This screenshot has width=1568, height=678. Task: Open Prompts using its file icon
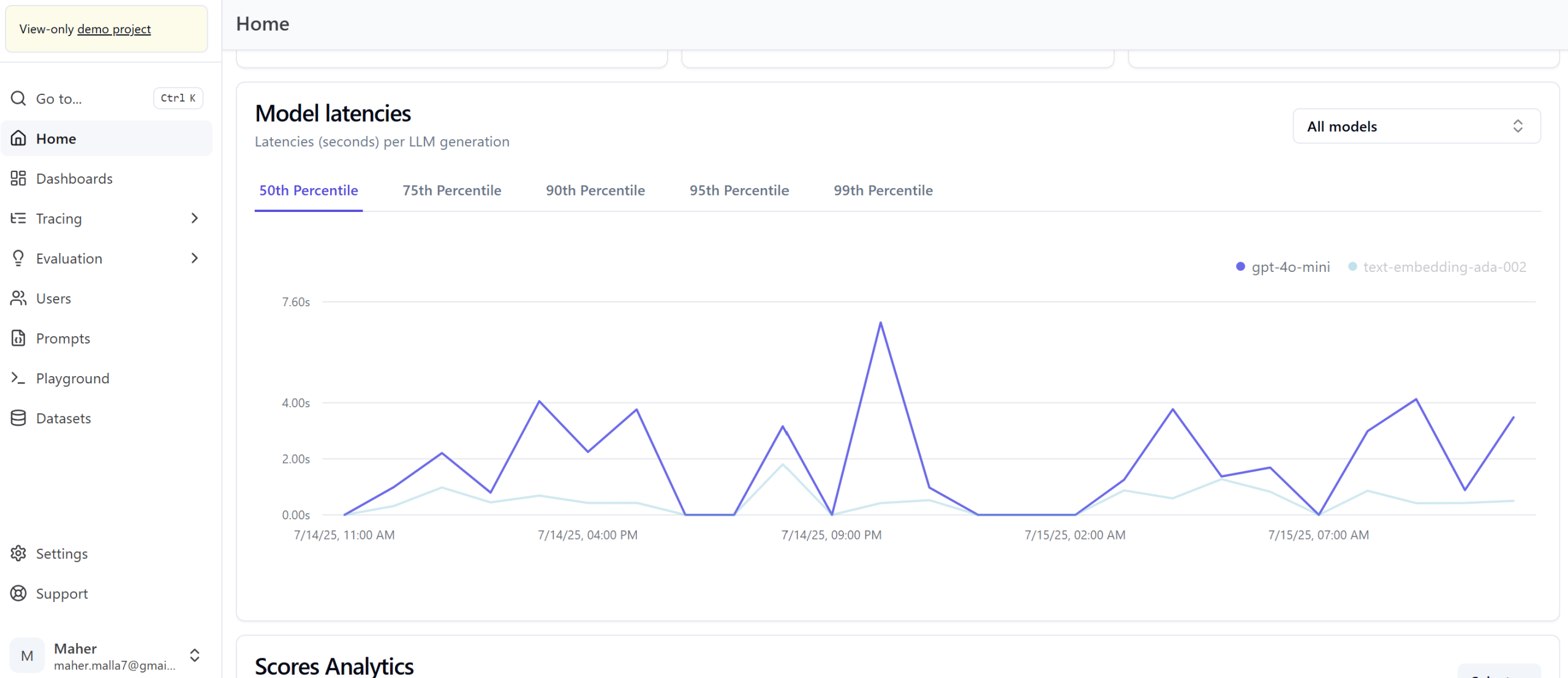[18, 338]
